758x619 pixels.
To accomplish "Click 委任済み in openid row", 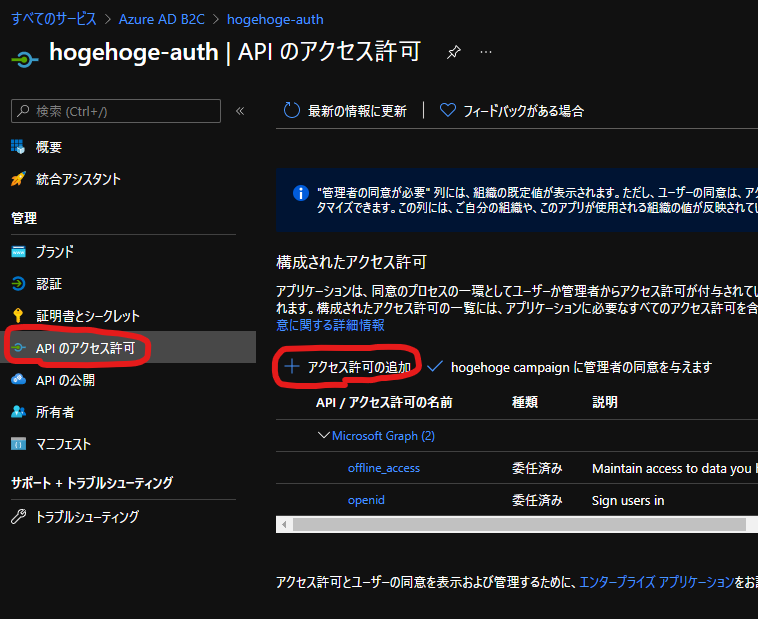I will [x=537, y=500].
